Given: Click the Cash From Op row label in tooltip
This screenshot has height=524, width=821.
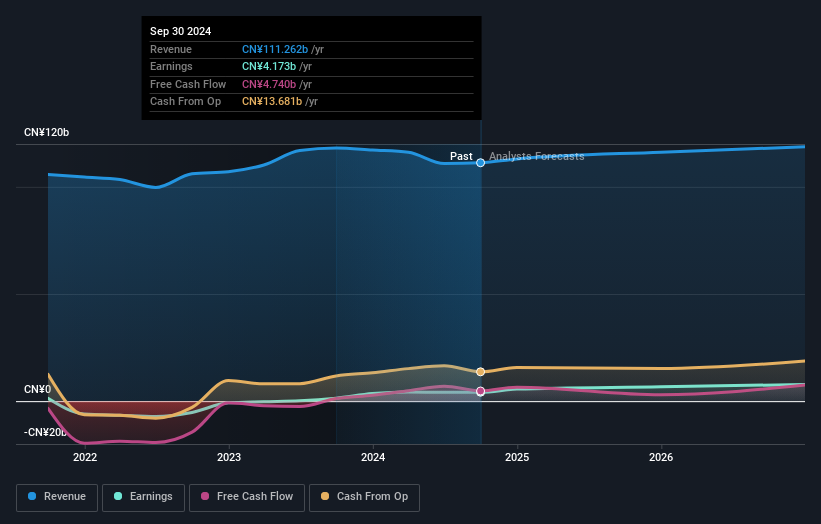Looking at the screenshot, I should pyautogui.click(x=185, y=102).
